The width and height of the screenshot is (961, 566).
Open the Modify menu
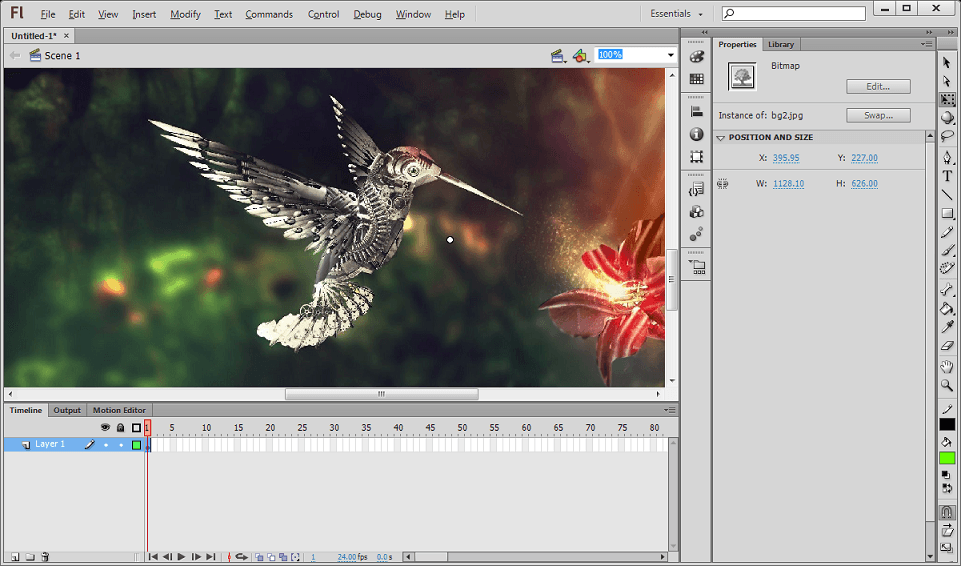click(185, 14)
